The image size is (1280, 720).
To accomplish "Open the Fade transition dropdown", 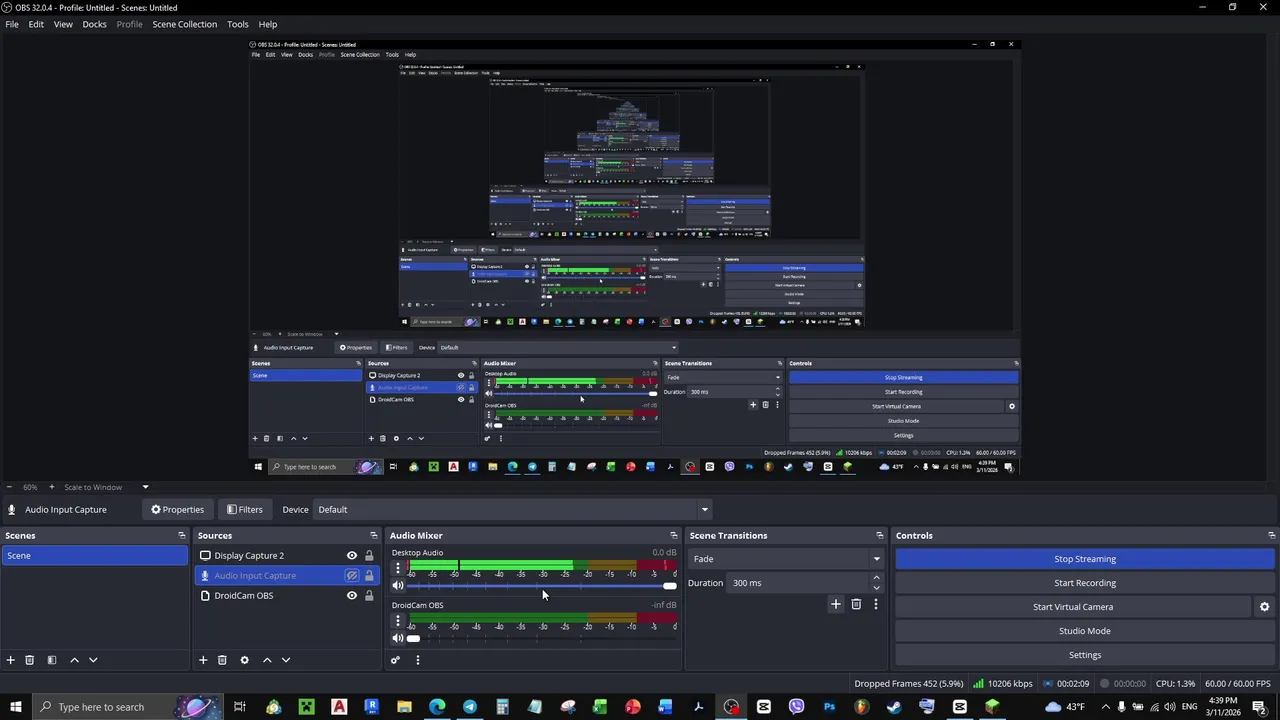I will click(787, 559).
